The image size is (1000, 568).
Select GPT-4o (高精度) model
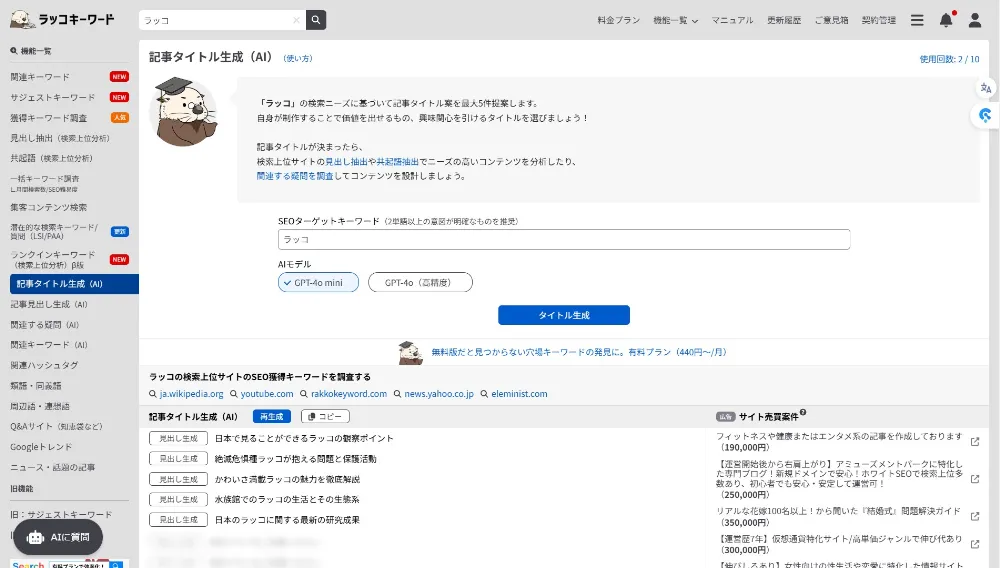click(x=420, y=282)
